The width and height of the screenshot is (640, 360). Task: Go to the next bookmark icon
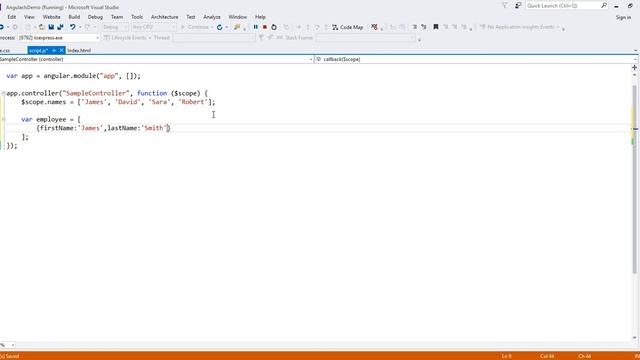[x=454, y=27]
